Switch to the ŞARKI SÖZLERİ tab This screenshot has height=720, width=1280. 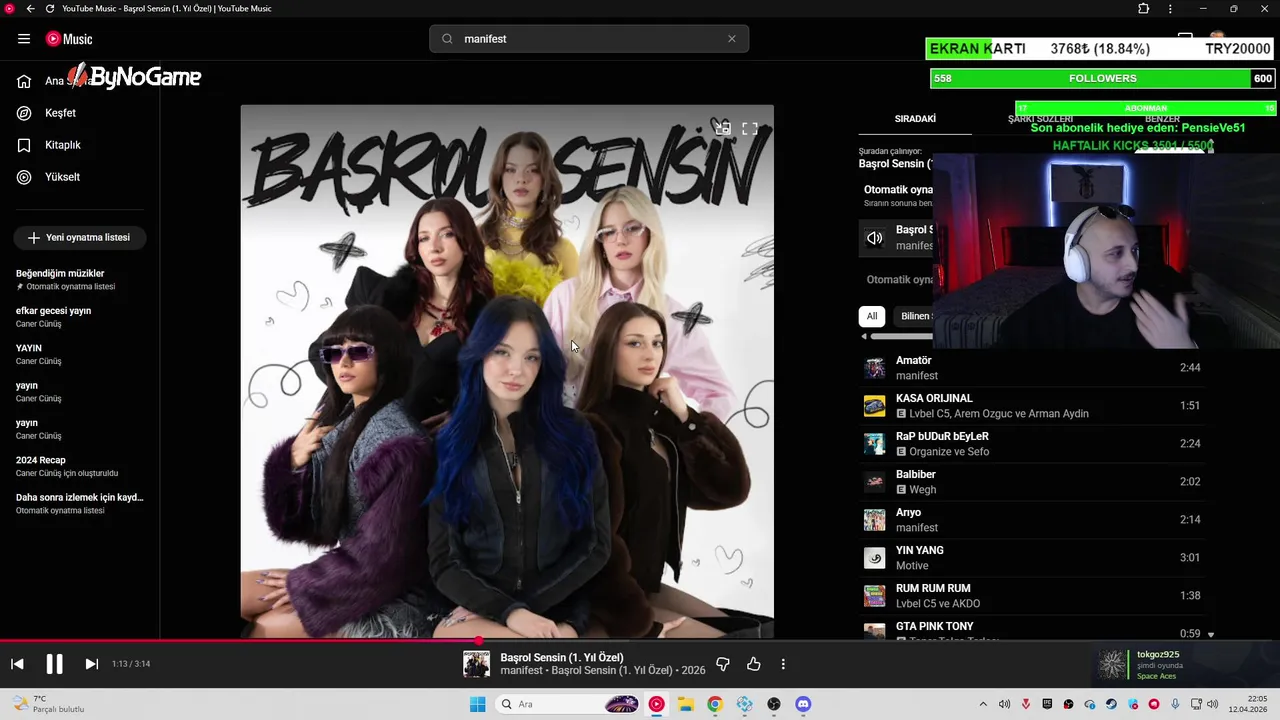pyautogui.click(x=1040, y=119)
